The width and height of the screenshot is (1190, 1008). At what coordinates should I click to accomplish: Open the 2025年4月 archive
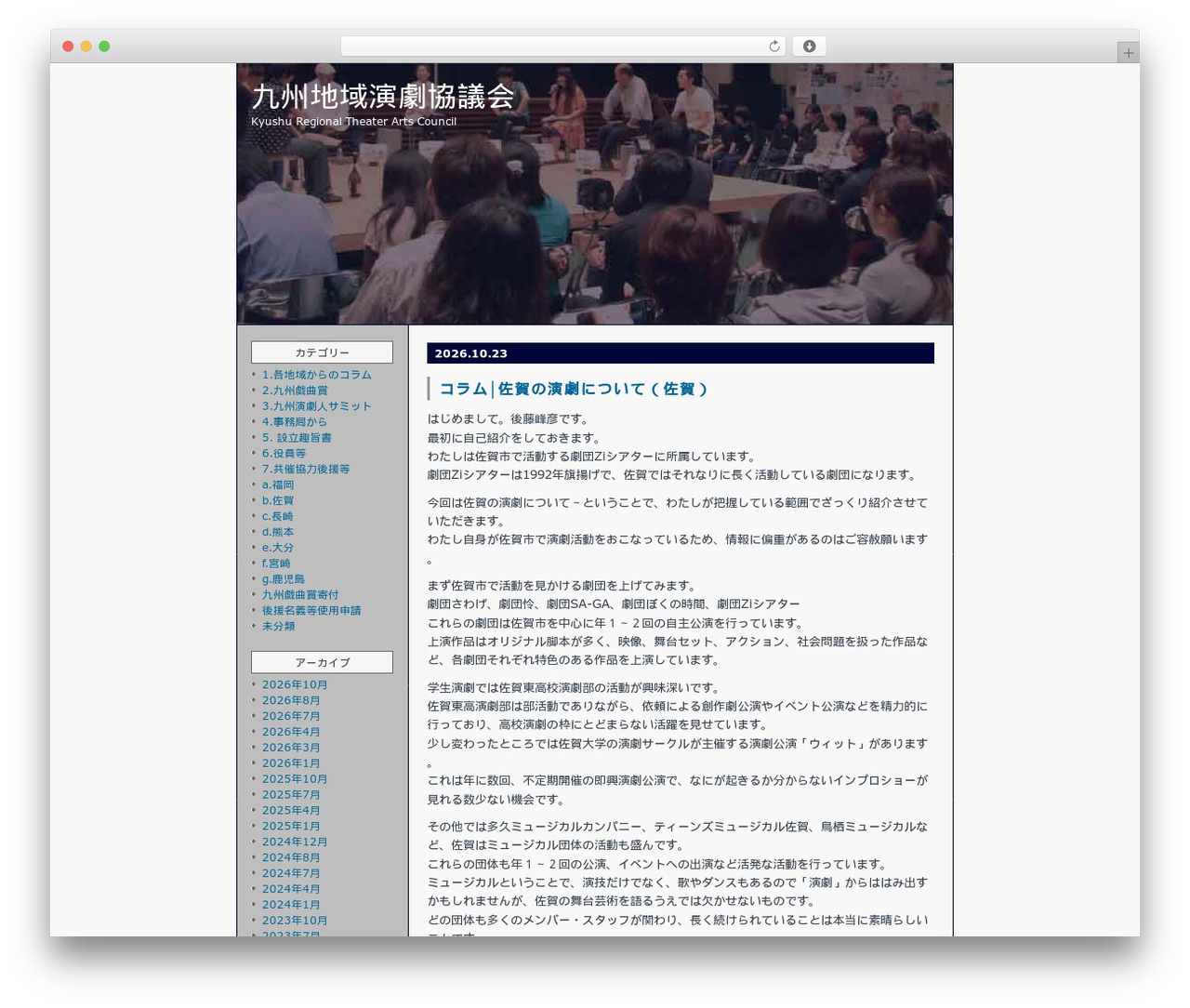[x=291, y=812]
